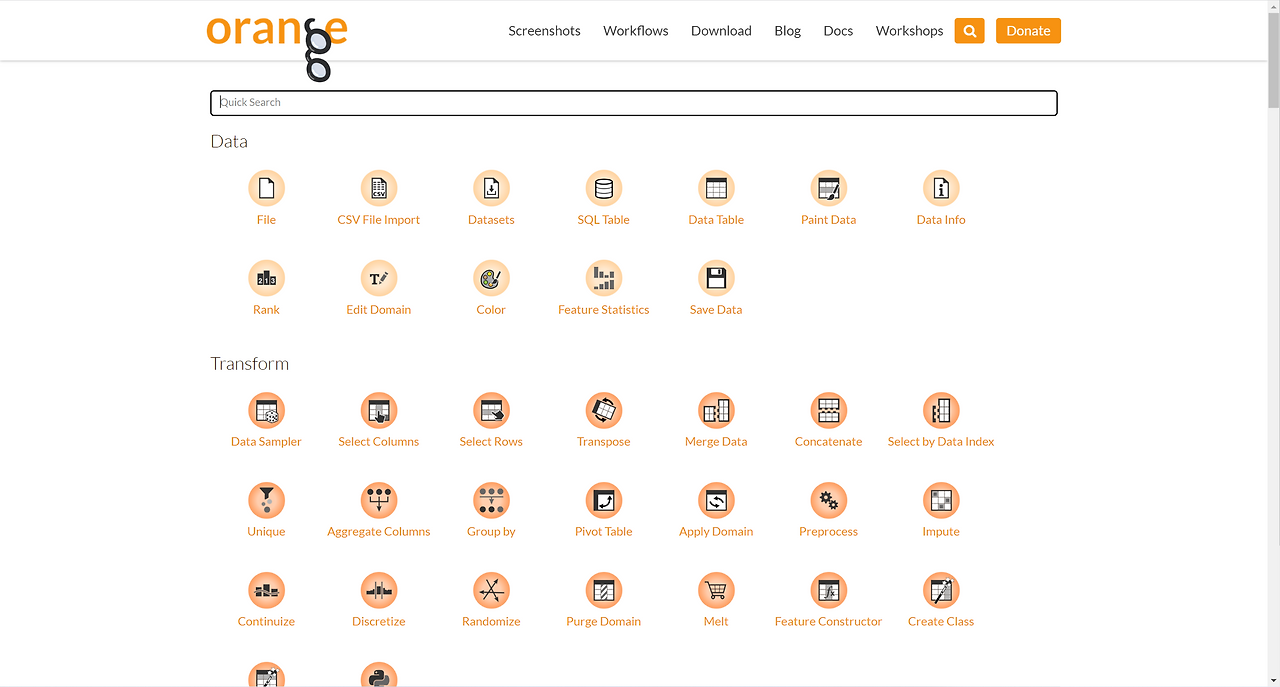Image resolution: width=1280 pixels, height=687 pixels.
Task: Open the Docs navigation item
Action: point(838,31)
